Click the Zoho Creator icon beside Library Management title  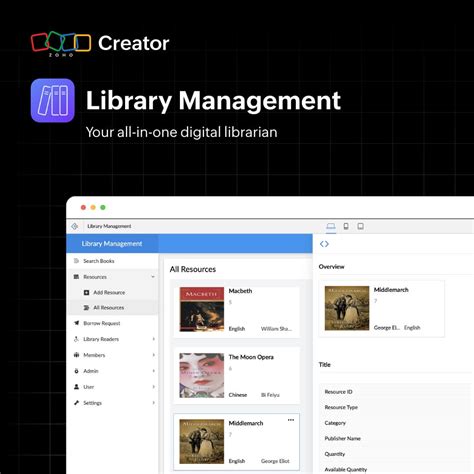pos(75,226)
